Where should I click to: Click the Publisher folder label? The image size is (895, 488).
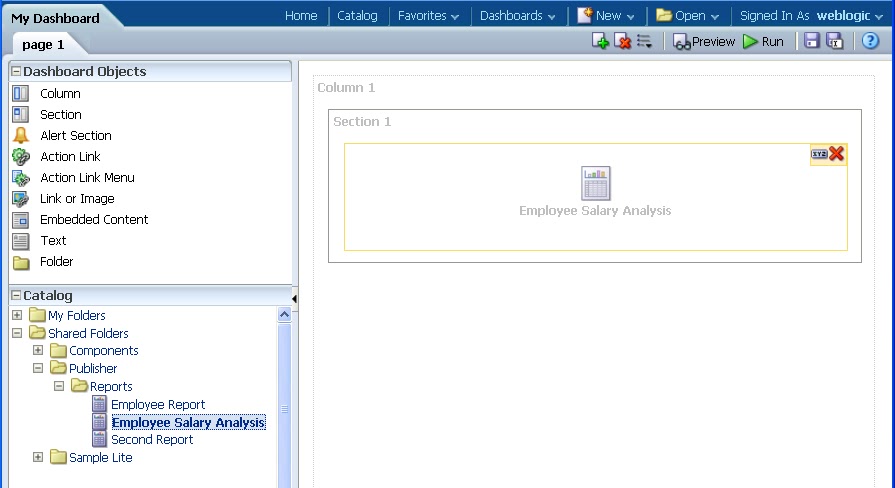point(93,368)
